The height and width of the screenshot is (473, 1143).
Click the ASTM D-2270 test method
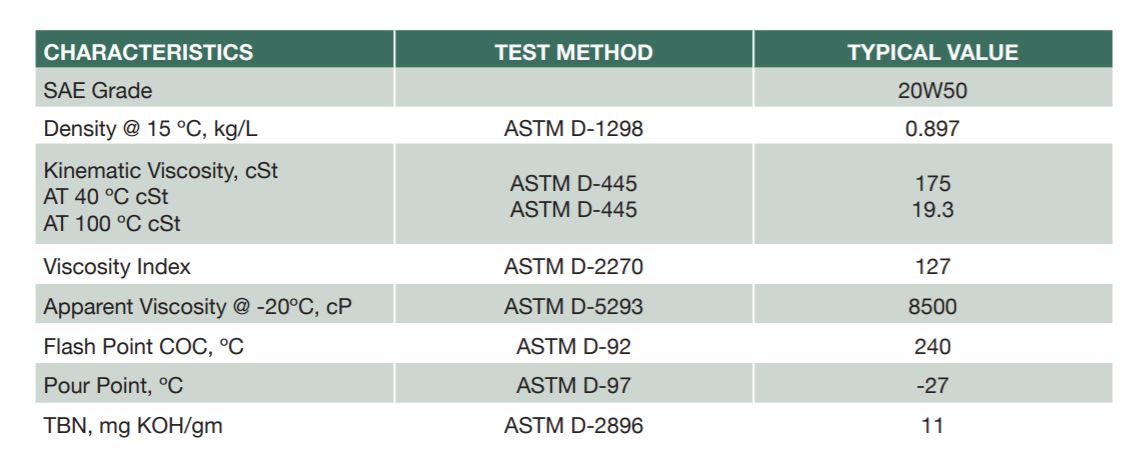(x=574, y=267)
